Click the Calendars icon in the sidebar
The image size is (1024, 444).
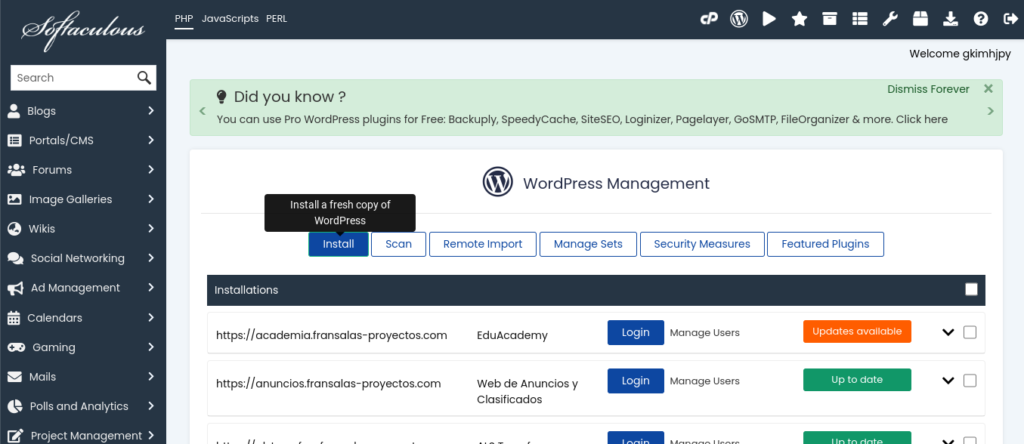[14, 318]
